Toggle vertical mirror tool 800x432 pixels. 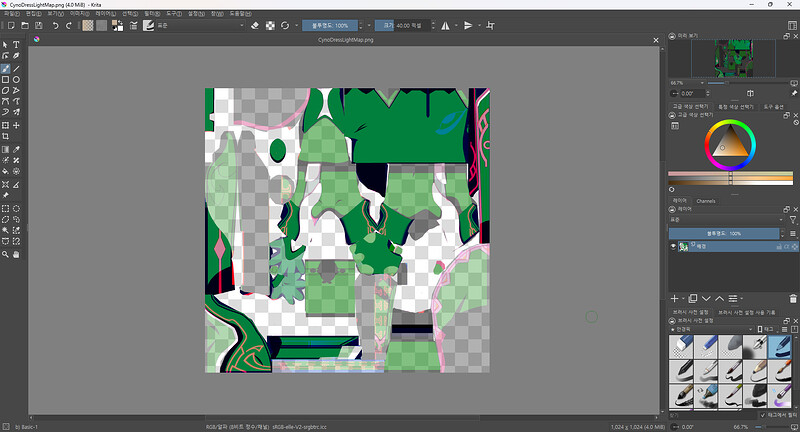(x=468, y=26)
